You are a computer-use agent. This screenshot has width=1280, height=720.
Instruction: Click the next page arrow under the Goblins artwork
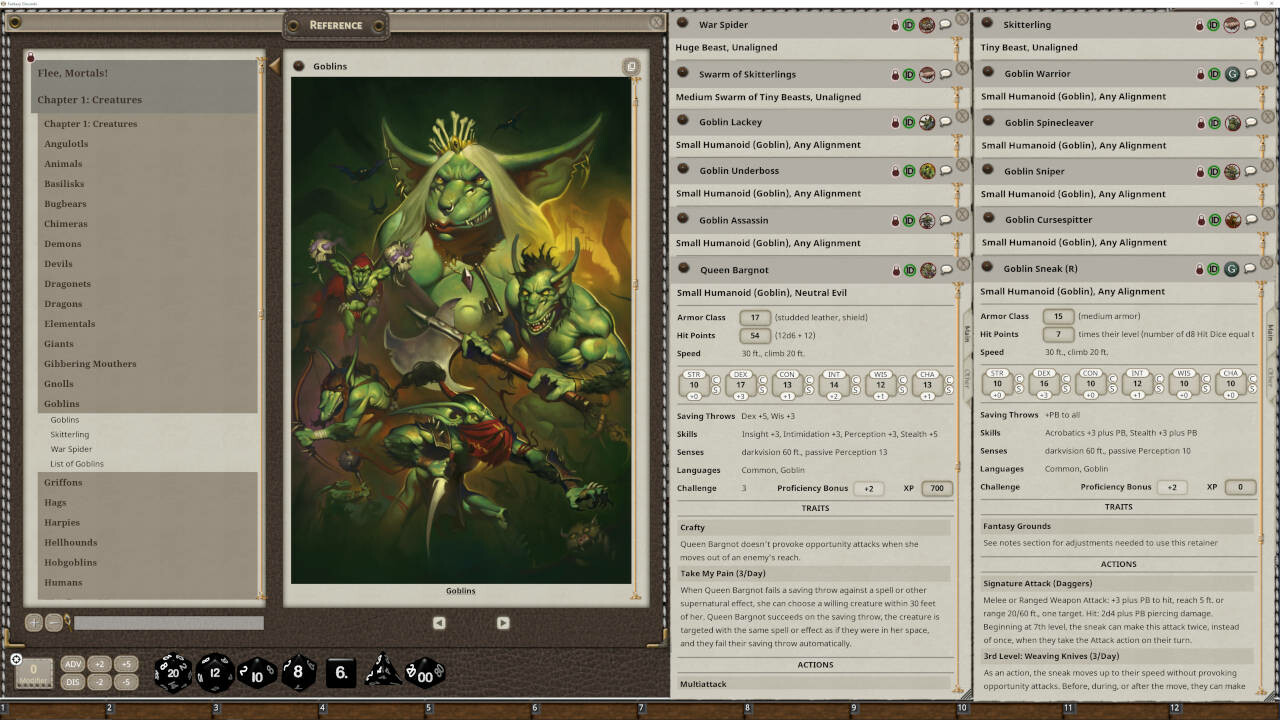tap(503, 622)
